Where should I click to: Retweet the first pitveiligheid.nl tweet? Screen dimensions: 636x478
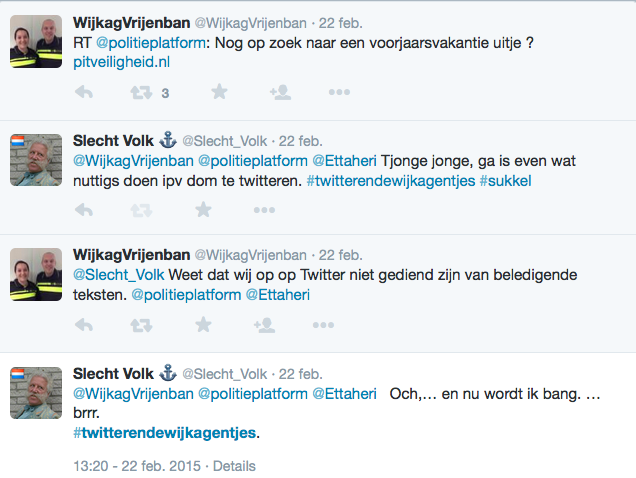point(141,93)
